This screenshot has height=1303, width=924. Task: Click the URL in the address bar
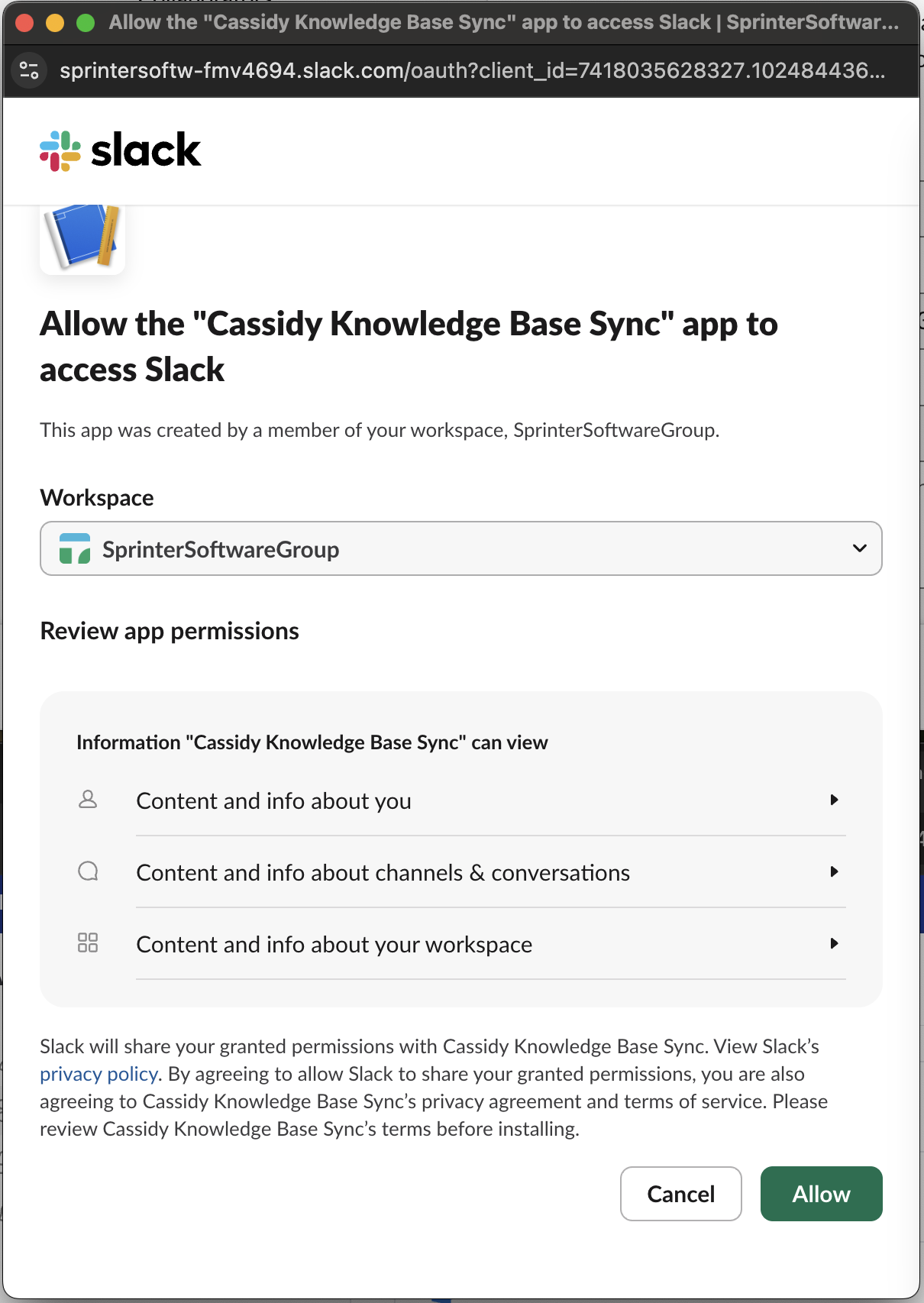tap(473, 71)
